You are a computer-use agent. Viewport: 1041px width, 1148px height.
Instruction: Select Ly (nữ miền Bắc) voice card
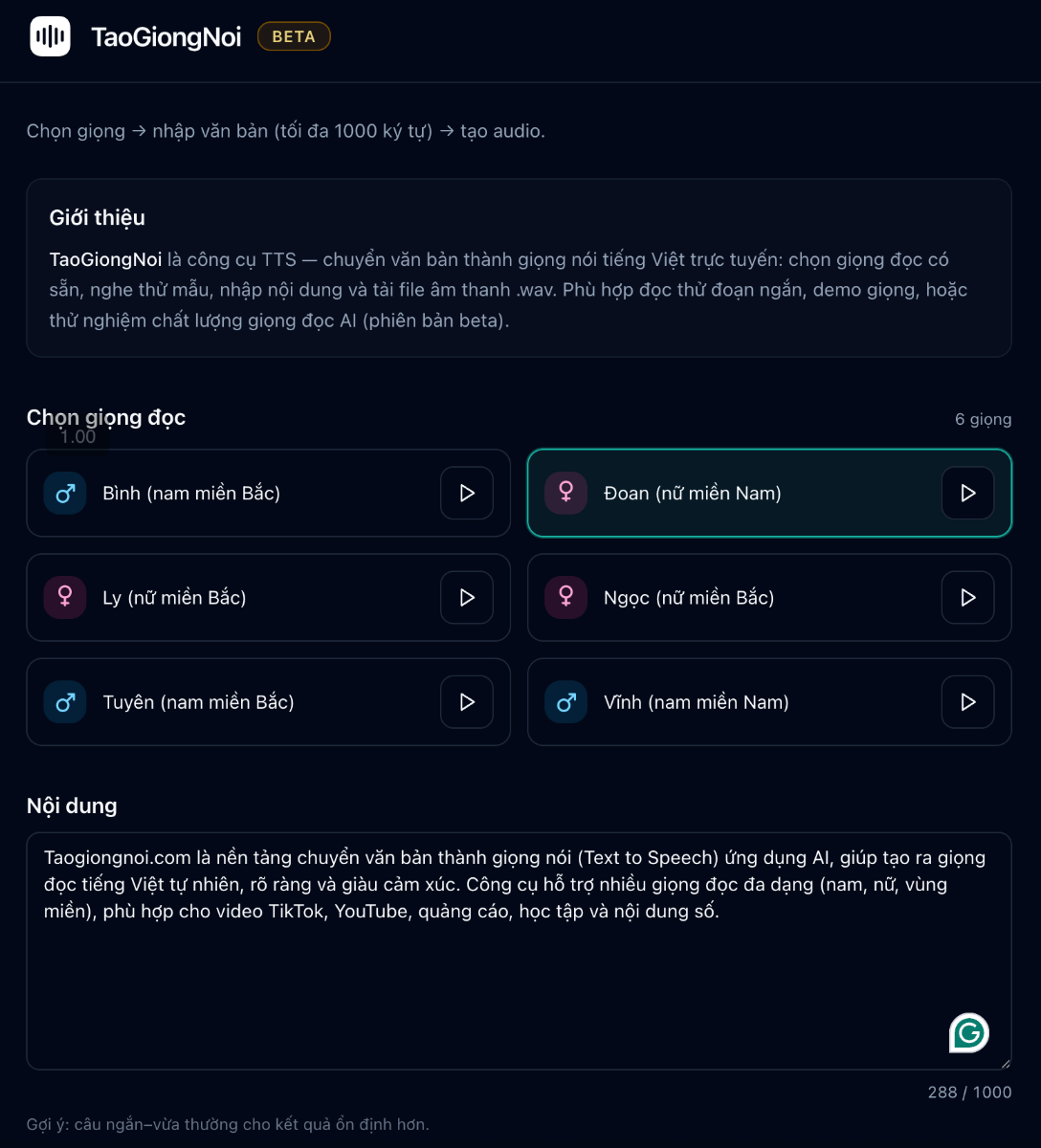point(269,597)
